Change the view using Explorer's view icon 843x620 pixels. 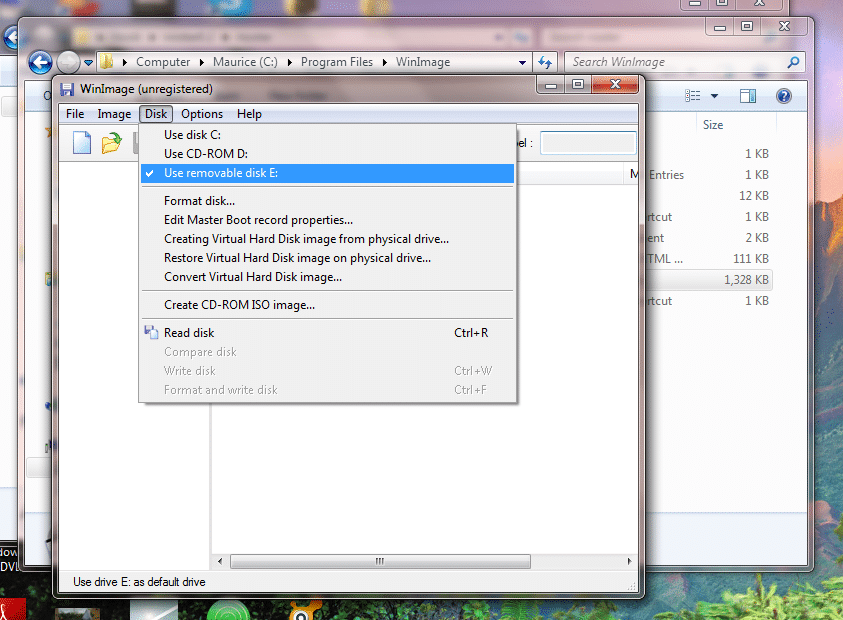(692, 96)
